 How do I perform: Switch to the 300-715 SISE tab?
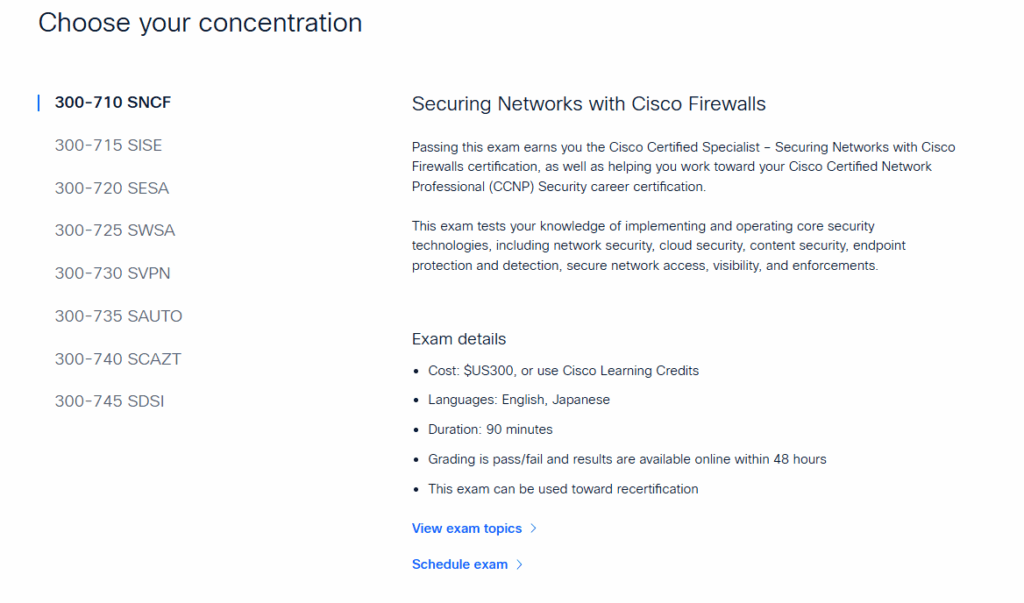pyautogui.click(x=108, y=145)
